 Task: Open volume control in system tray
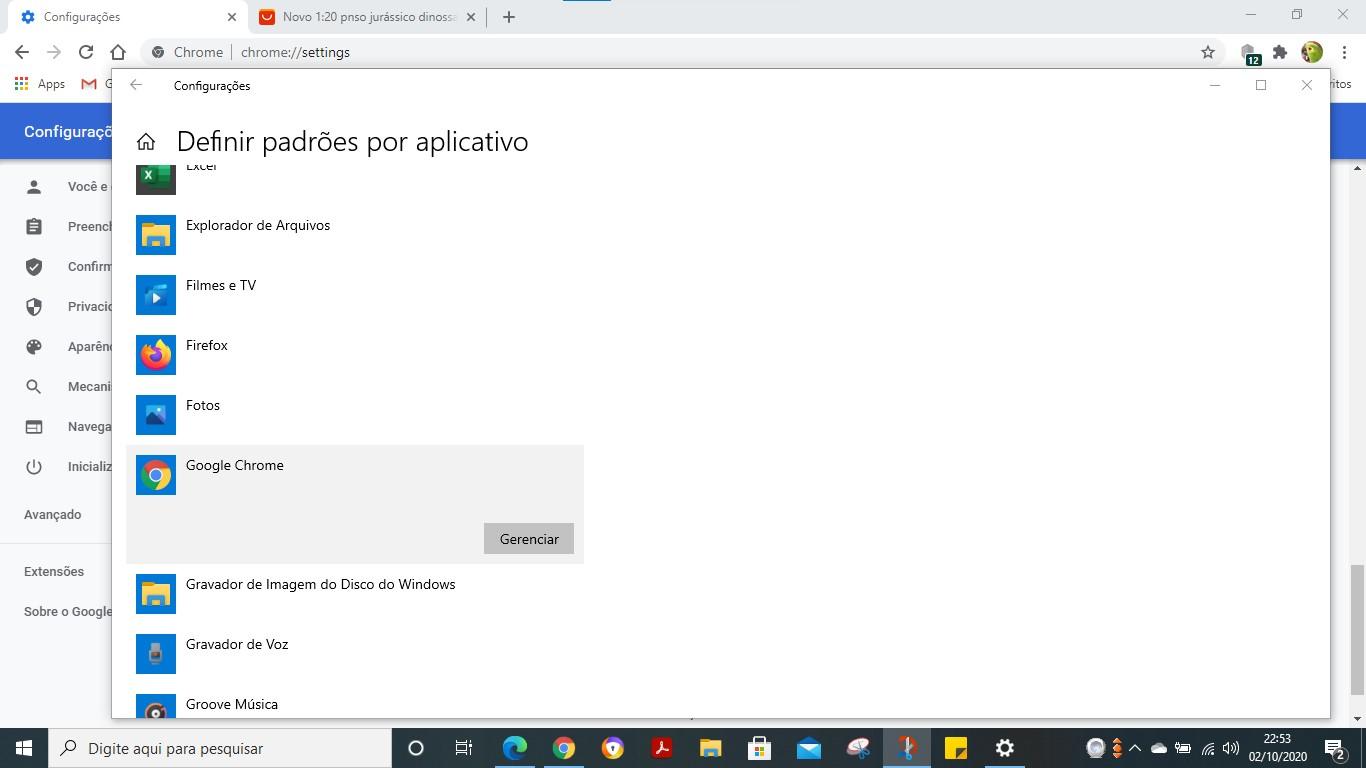1231,748
